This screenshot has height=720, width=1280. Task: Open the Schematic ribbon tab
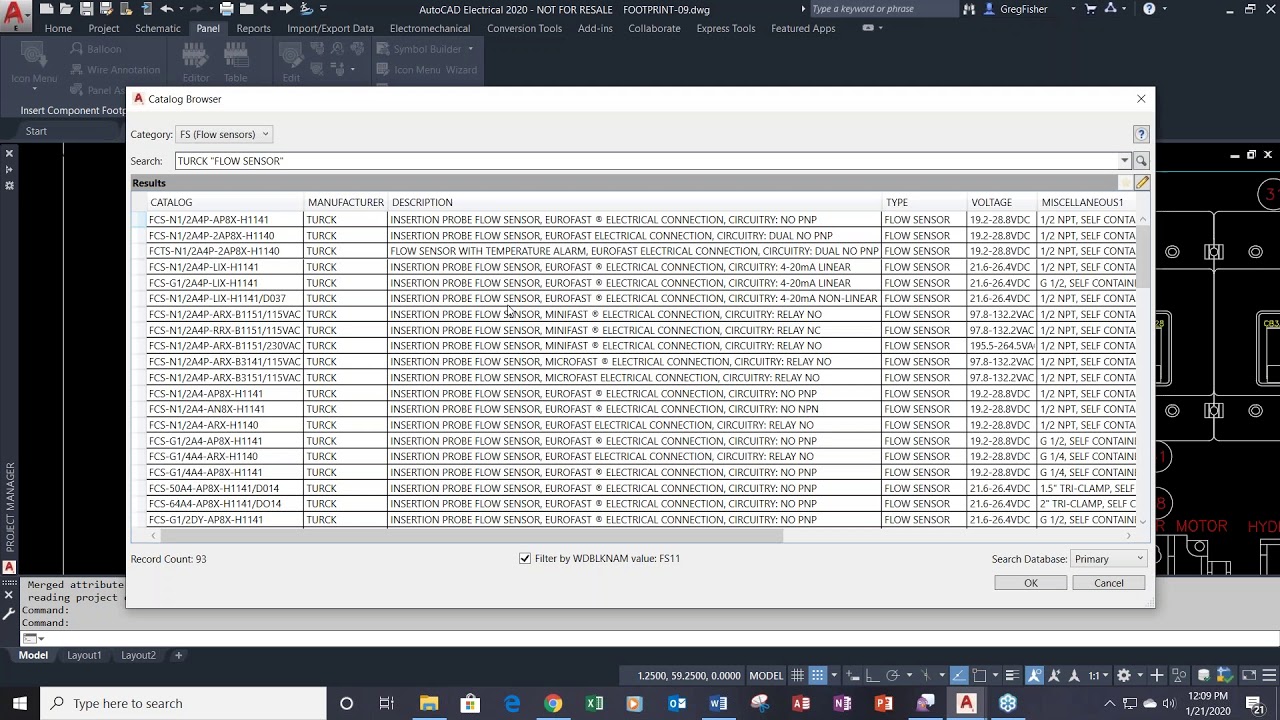click(x=158, y=28)
